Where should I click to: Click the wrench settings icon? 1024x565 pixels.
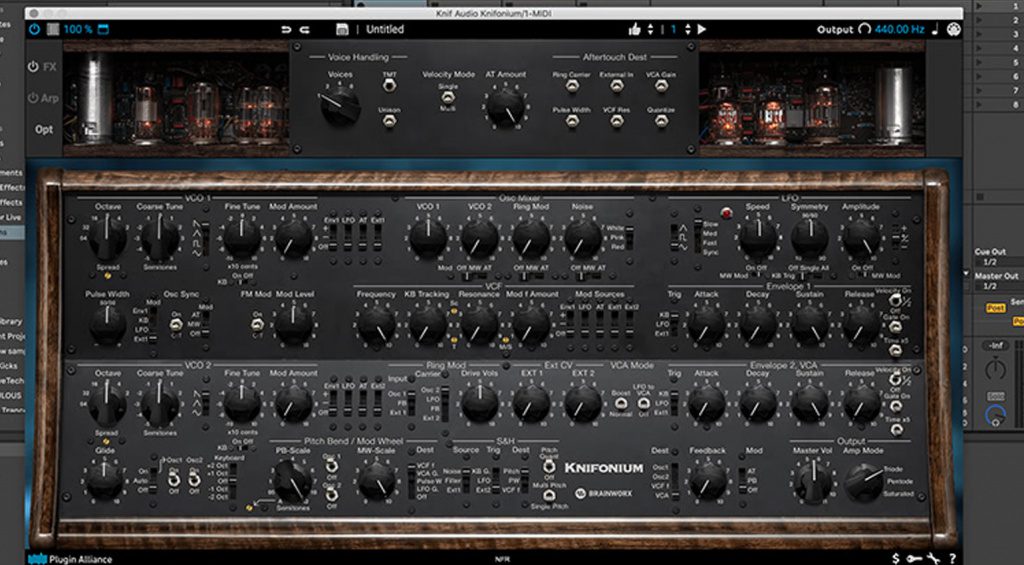(x=932, y=558)
